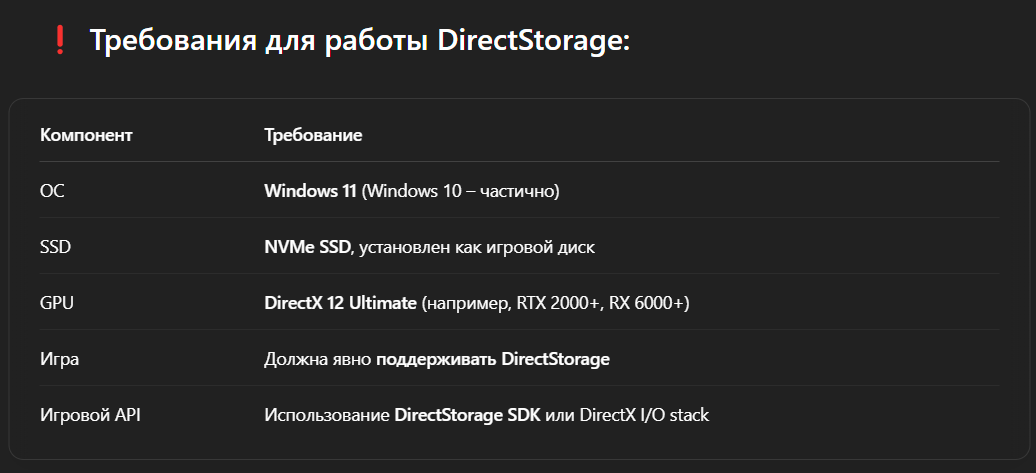
Task: Click the bold "NVMe SSD" text
Action: point(308,246)
